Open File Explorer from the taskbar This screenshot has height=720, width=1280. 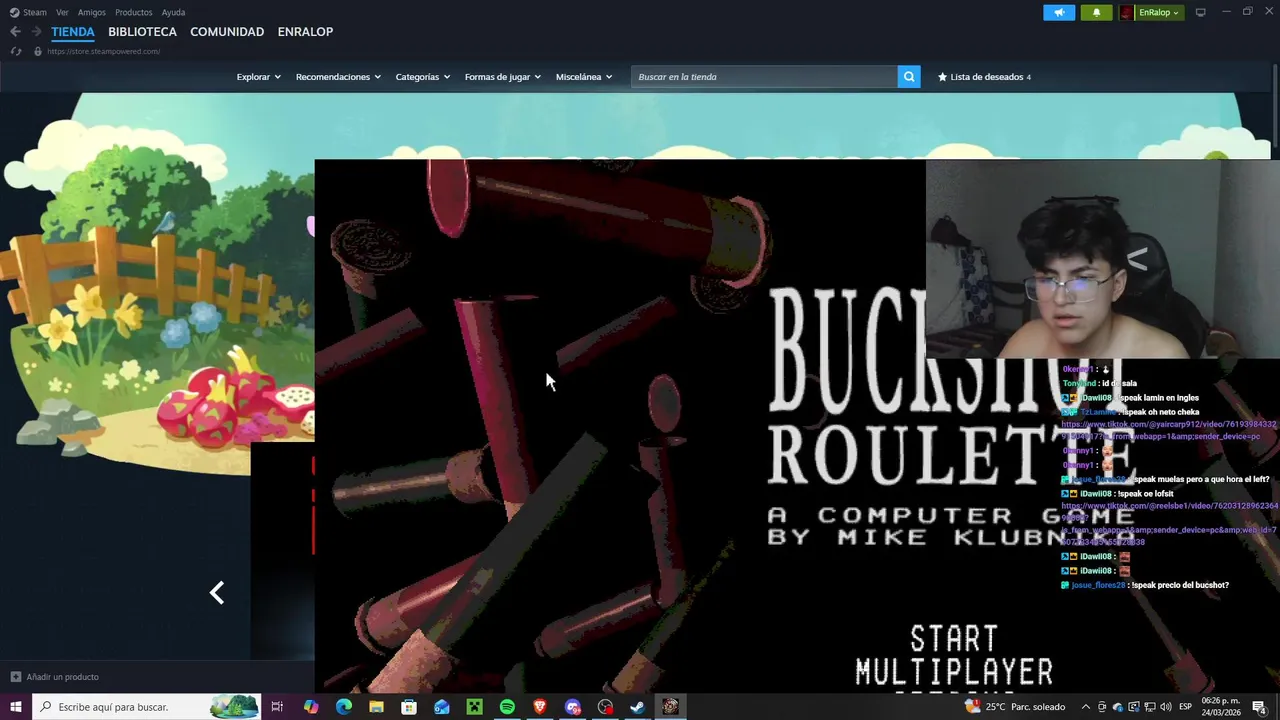tap(376, 707)
